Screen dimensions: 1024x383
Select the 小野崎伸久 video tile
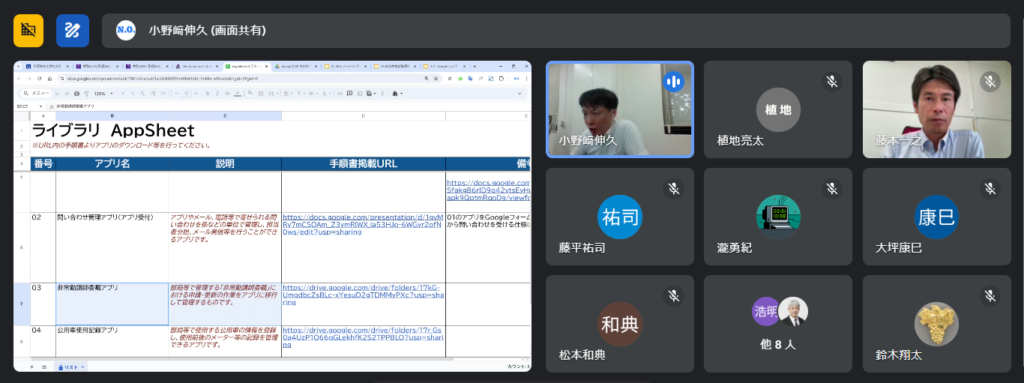pos(620,109)
